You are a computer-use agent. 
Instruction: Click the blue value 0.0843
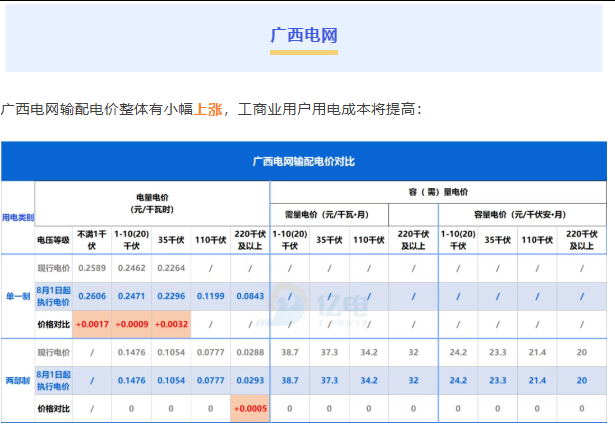(250, 296)
